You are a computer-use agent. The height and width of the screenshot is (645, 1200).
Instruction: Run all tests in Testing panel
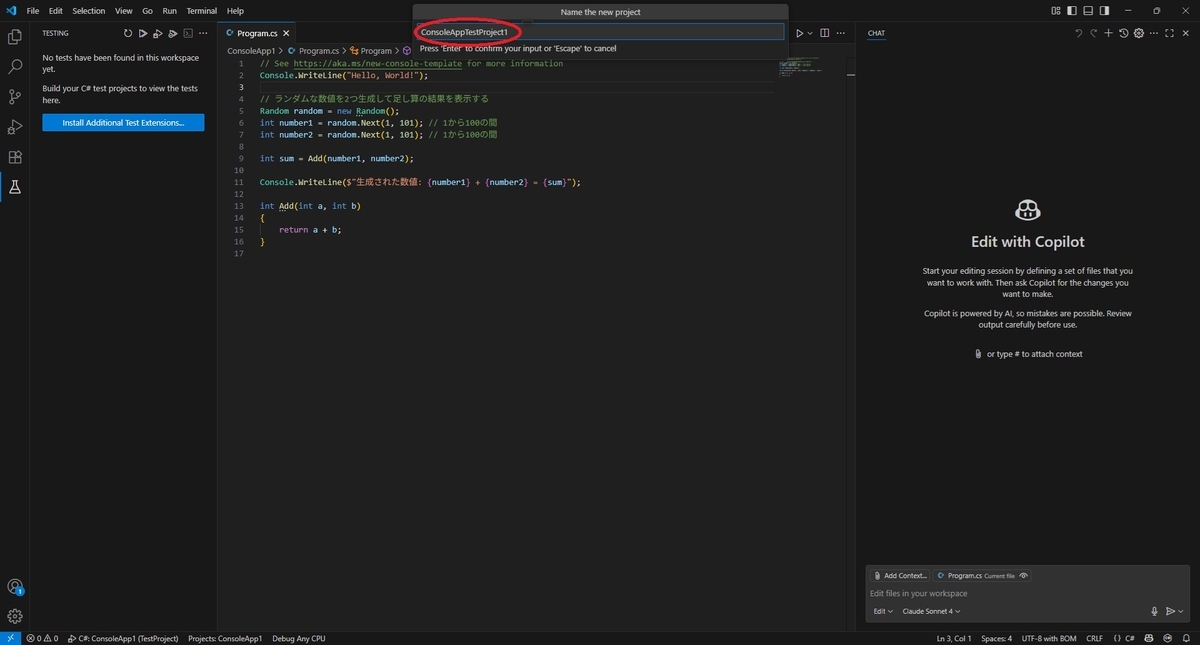pos(143,33)
